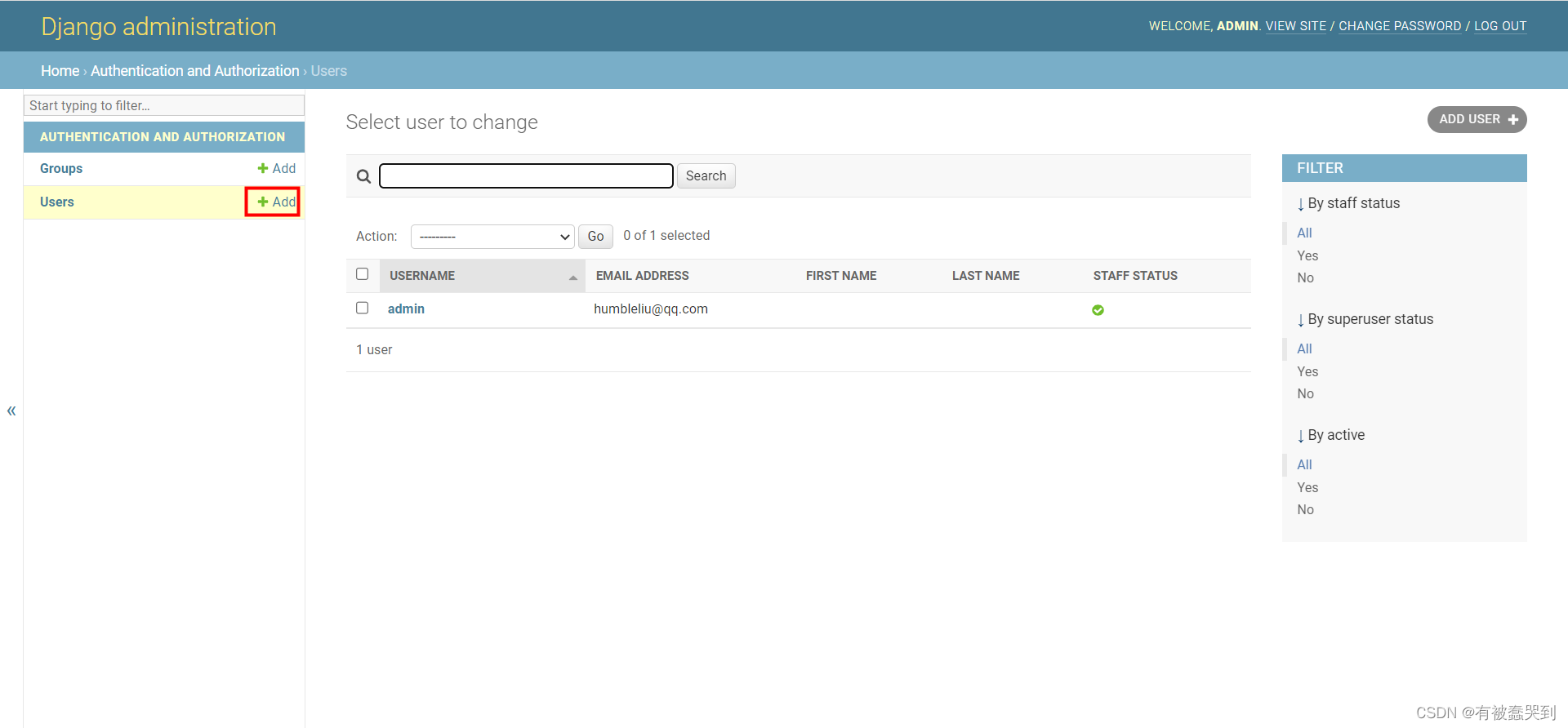Open the admin user record

click(406, 309)
